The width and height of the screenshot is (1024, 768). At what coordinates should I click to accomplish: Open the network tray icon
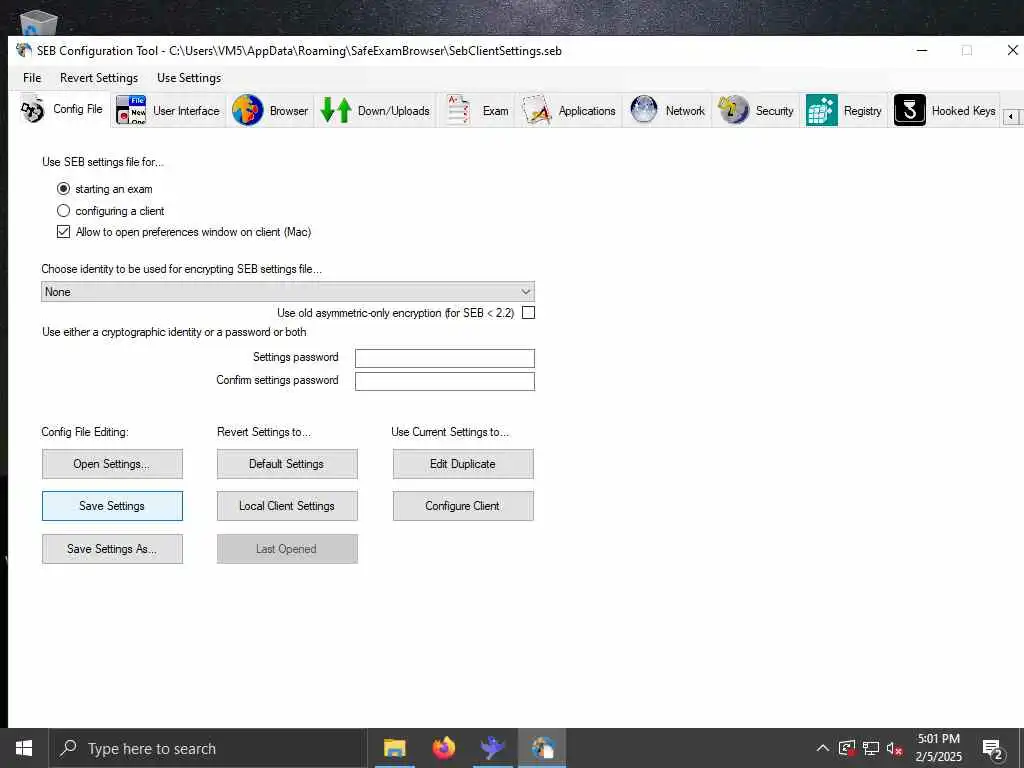pyautogui.click(x=871, y=748)
